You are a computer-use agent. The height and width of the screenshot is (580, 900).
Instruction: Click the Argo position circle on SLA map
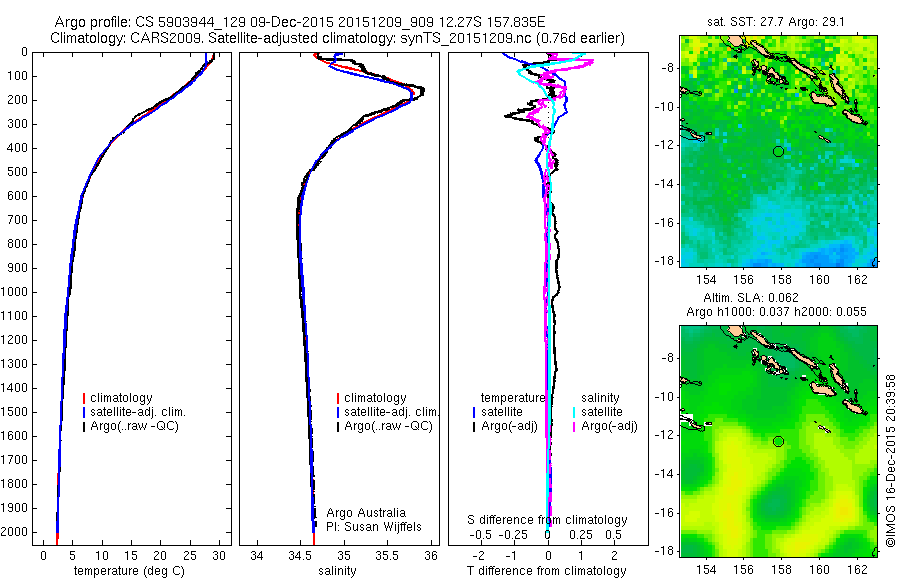tap(778, 442)
